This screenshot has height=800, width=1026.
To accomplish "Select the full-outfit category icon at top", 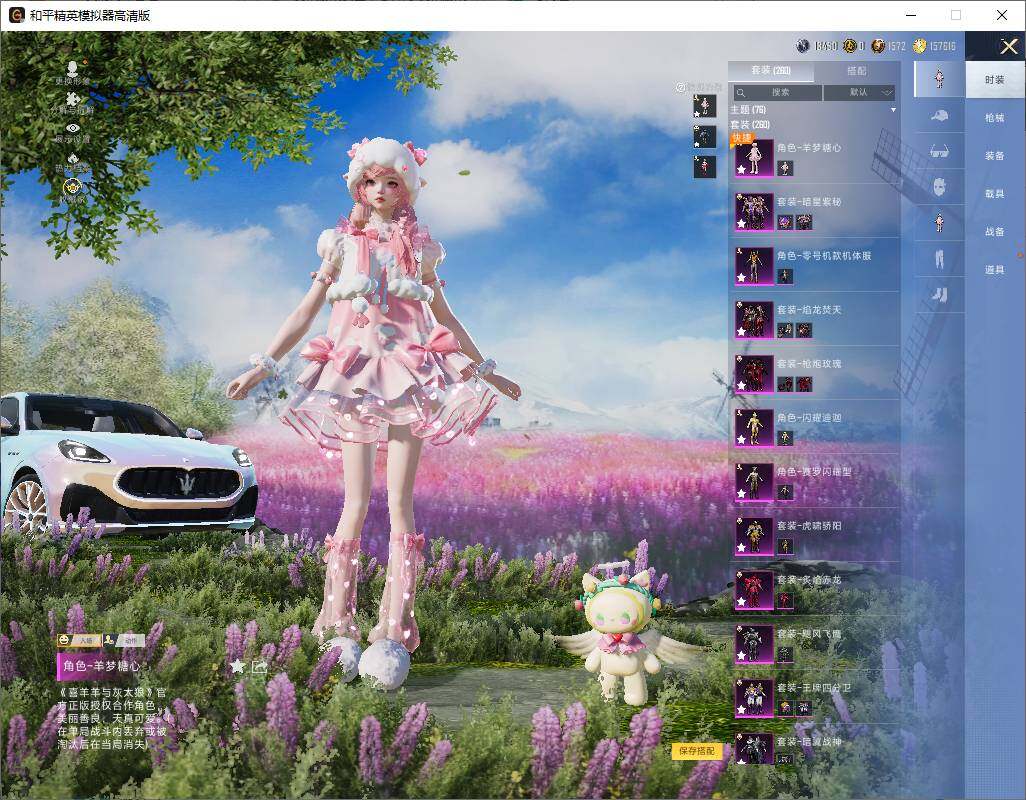I will click(x=939, y=78).
